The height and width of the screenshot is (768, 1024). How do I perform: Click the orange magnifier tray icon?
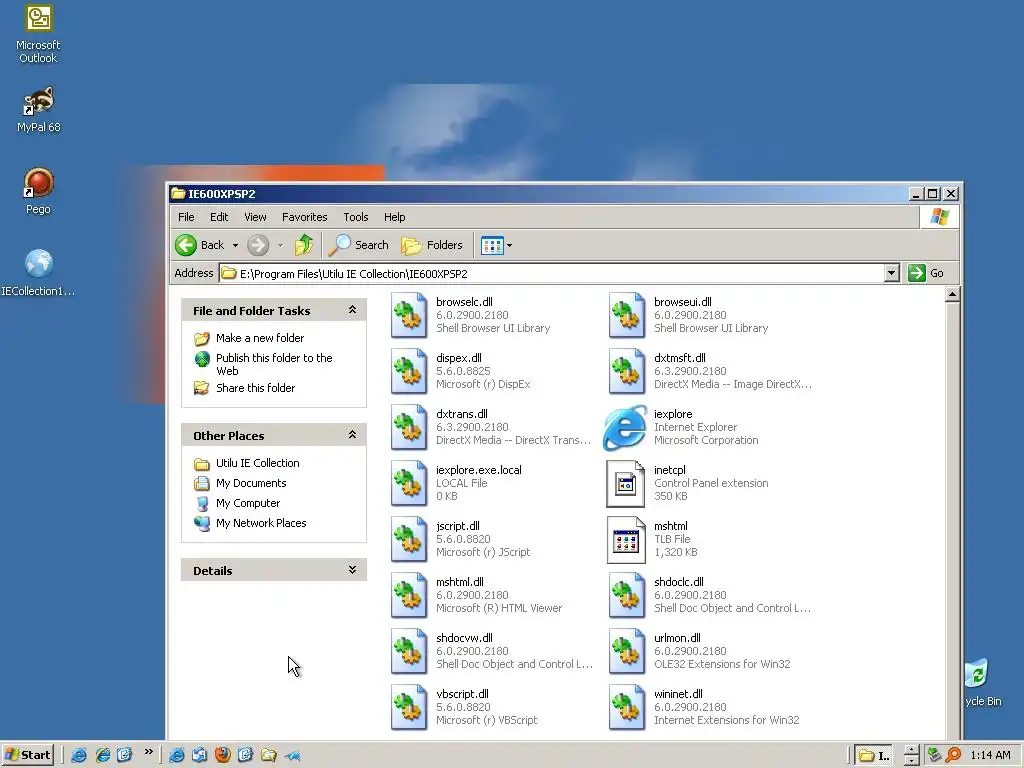tap(953, 755)
